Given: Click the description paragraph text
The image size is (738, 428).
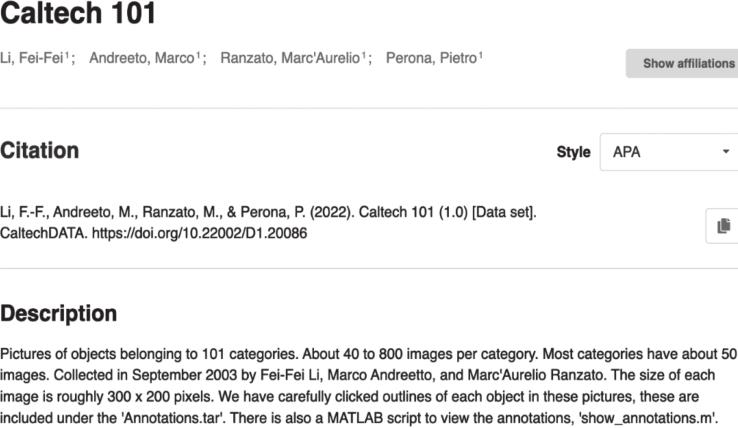Looking at the screenshot, I should coord(368,386).
